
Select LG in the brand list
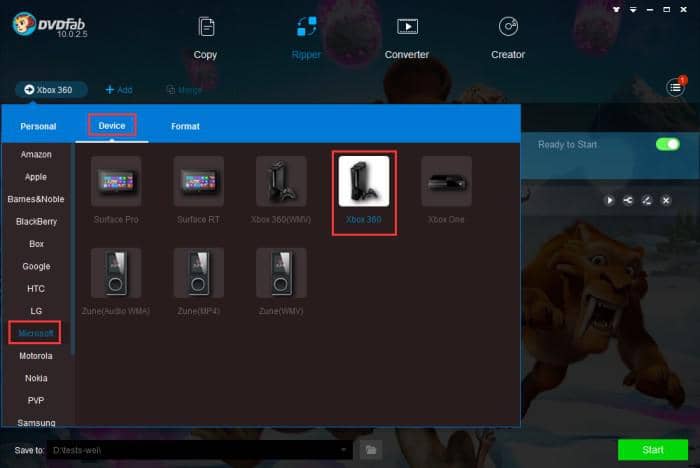[x=36, y=311]
